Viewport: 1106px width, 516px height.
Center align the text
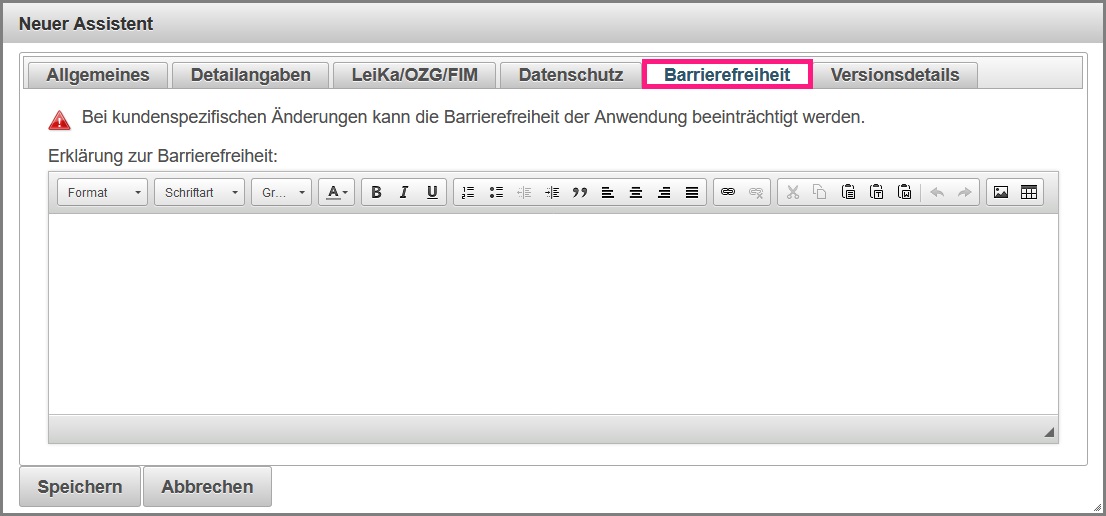[636, 193]
